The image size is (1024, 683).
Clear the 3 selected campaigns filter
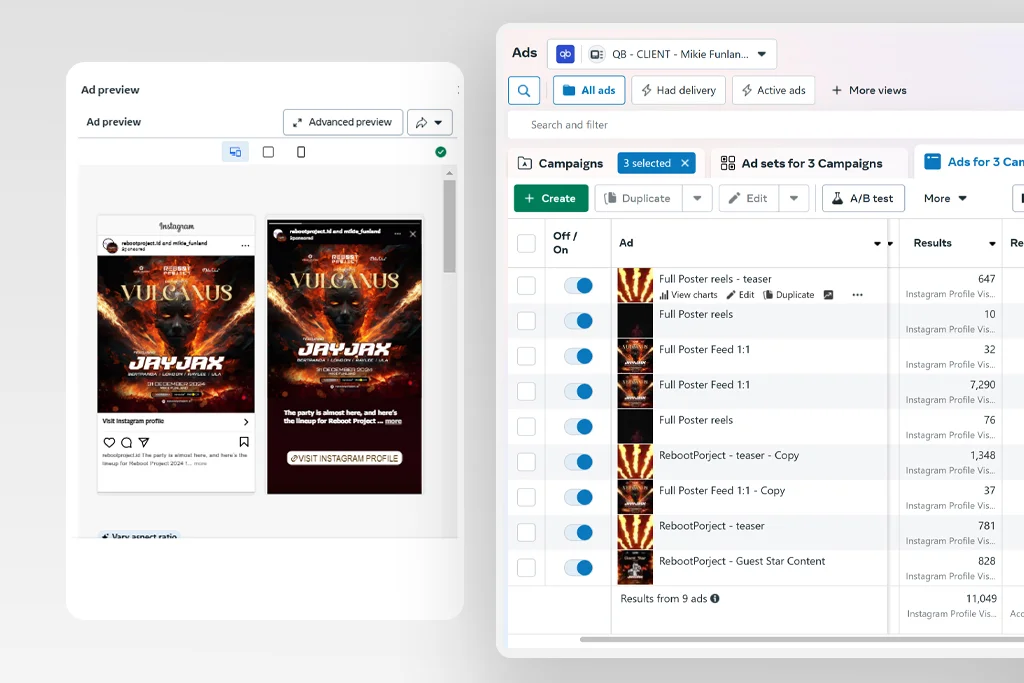click(x=685, y=163)
